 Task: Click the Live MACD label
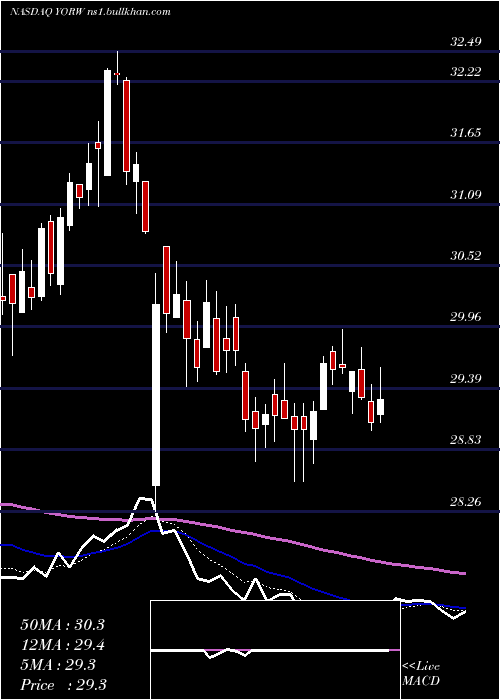(421, 674)
